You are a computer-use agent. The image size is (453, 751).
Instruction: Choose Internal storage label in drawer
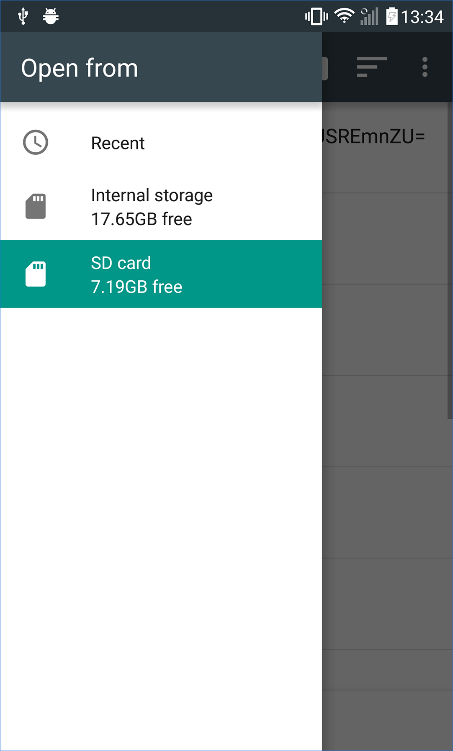point(152,195)
